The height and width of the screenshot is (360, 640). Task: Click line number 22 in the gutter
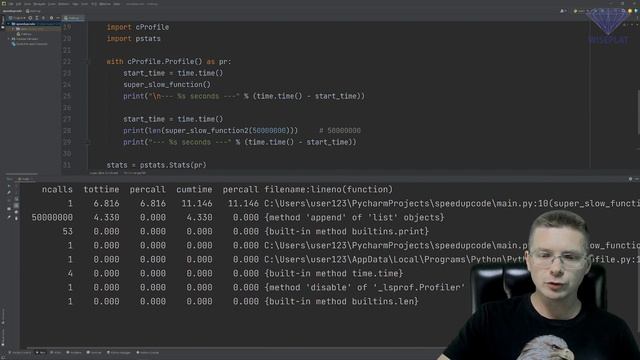coord(67,61)
